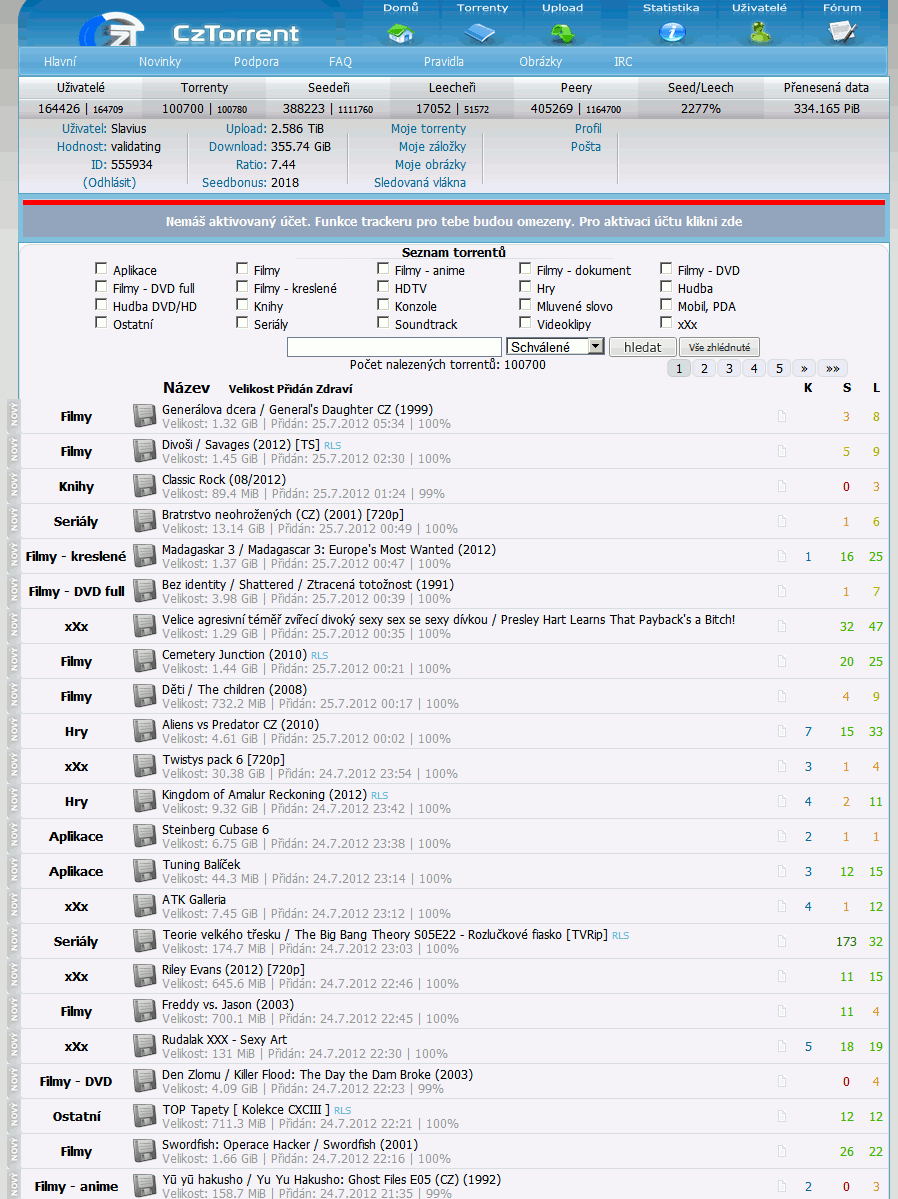Image resolution: width=898 pixels, height=1199 pixels.
Task: Click the (Odhlásit) logout link
Action: 109,182
